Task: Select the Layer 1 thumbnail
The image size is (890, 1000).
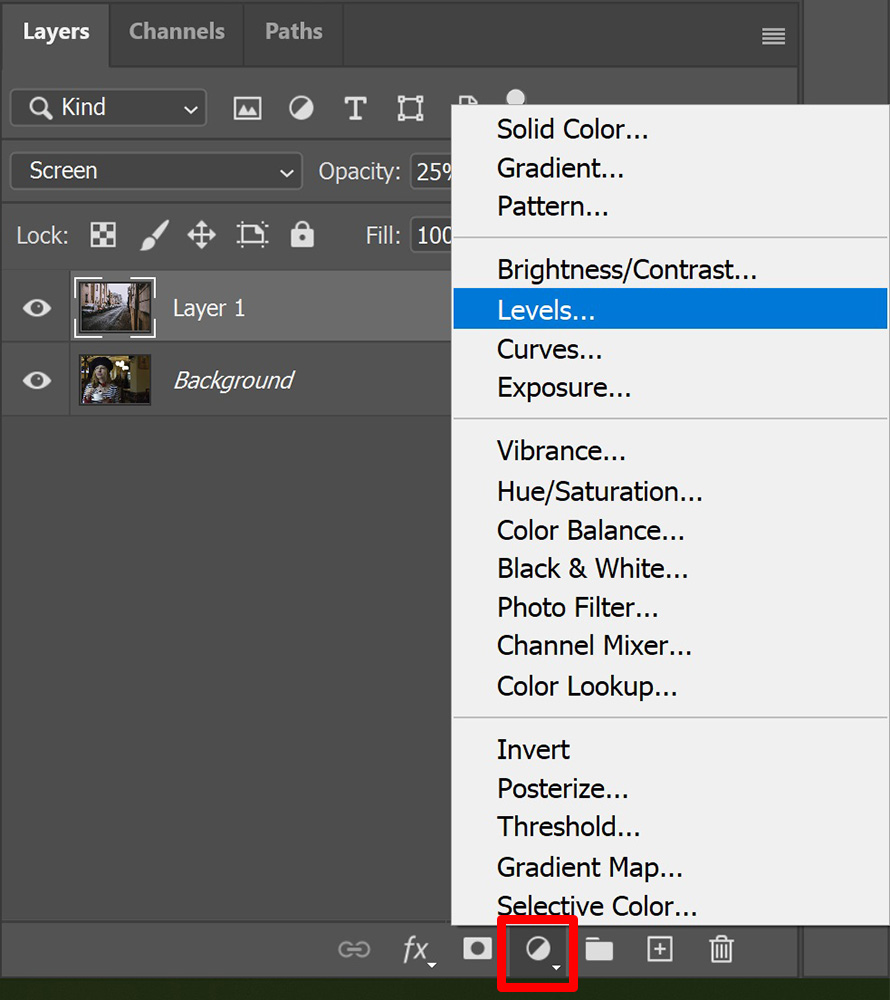Action: click(115, 307)
